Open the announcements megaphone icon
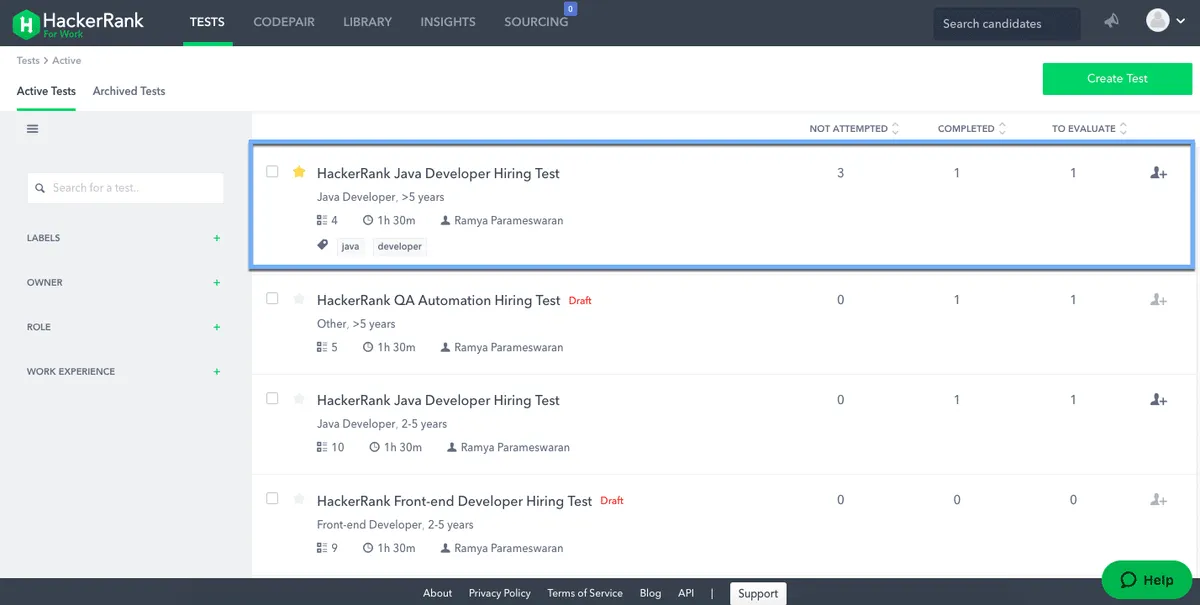Image resolution: width=1200 pixels, height=605 pixels. point(1111,21)
